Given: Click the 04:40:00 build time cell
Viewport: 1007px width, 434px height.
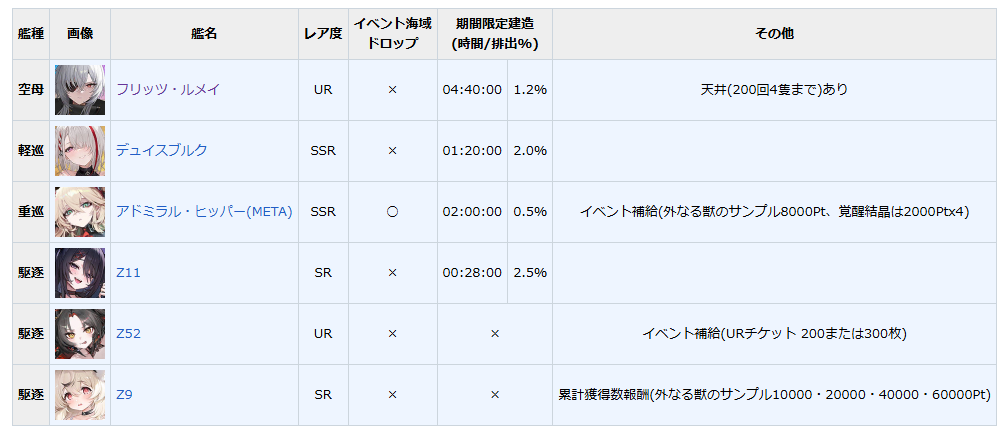Looking at the screenshot, I should click(x=472, y=90).
